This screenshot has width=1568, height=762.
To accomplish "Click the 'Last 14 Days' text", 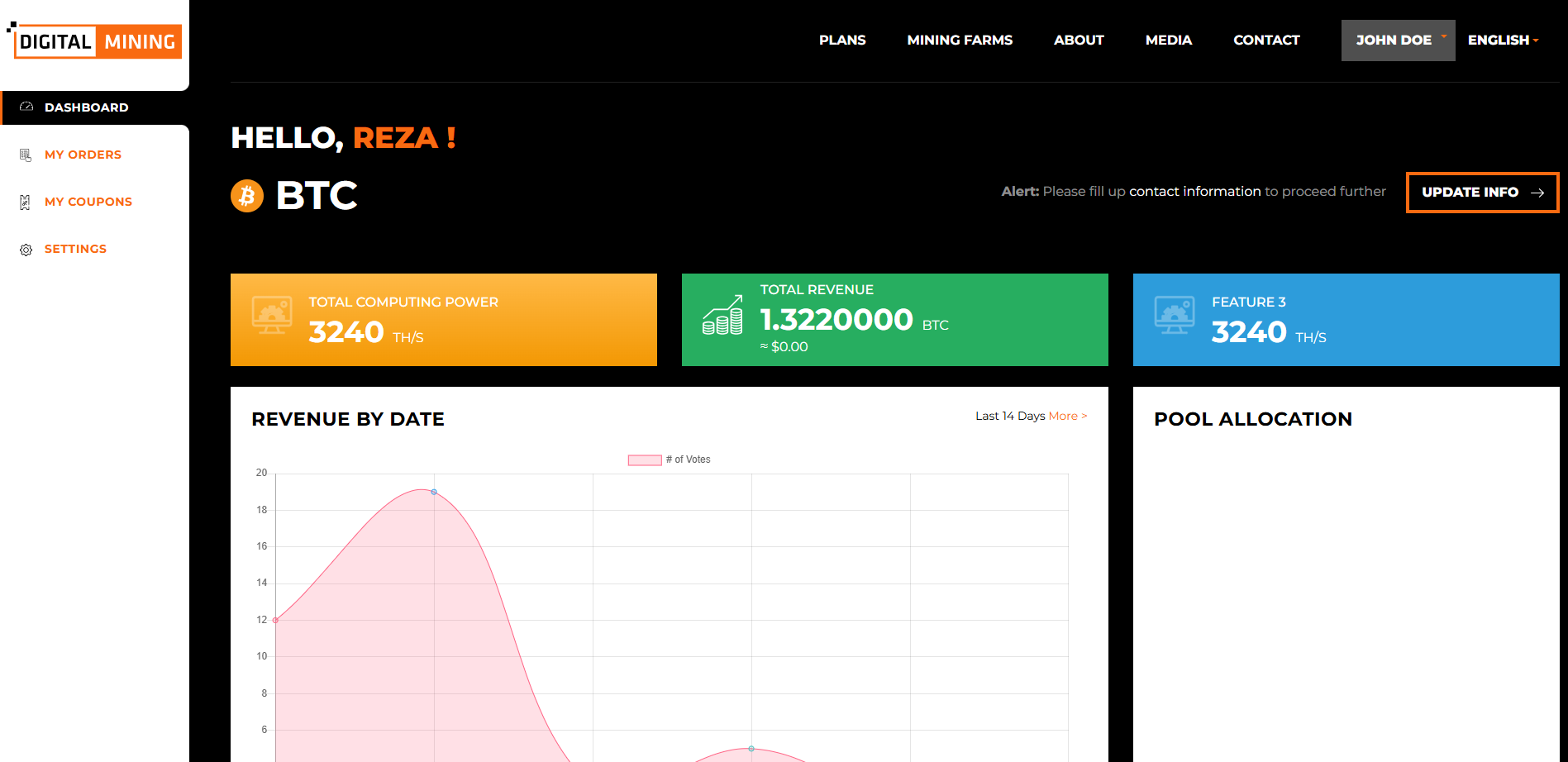I will click(1010, 416).
